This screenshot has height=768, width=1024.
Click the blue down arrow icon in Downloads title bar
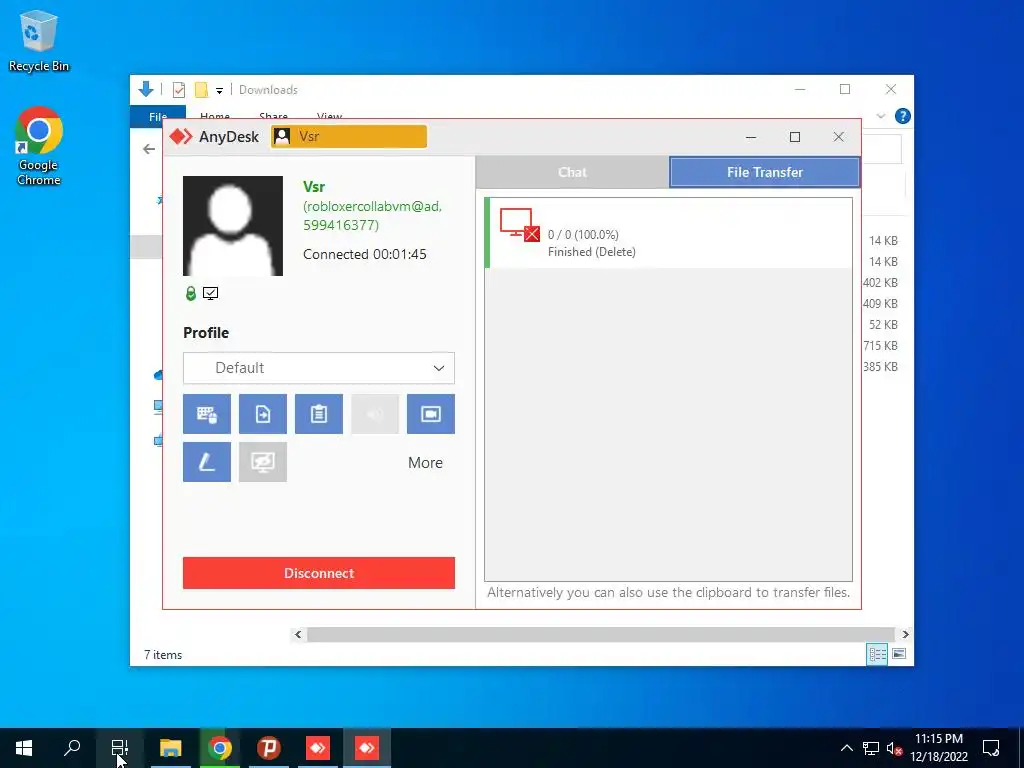pyautogui.click(x=146, y=89)
